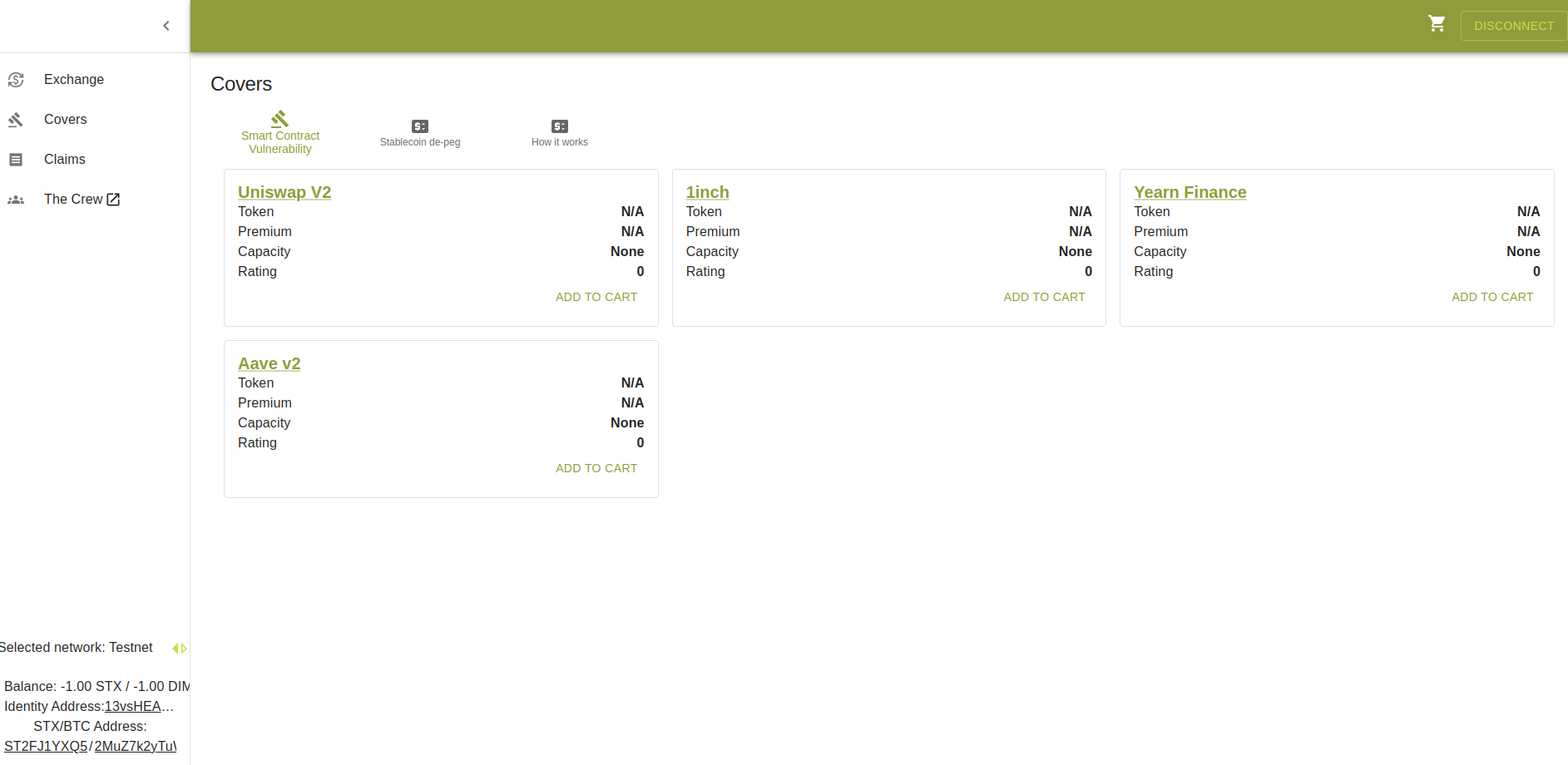Click the DISCONNECT button

[1514, 26]
